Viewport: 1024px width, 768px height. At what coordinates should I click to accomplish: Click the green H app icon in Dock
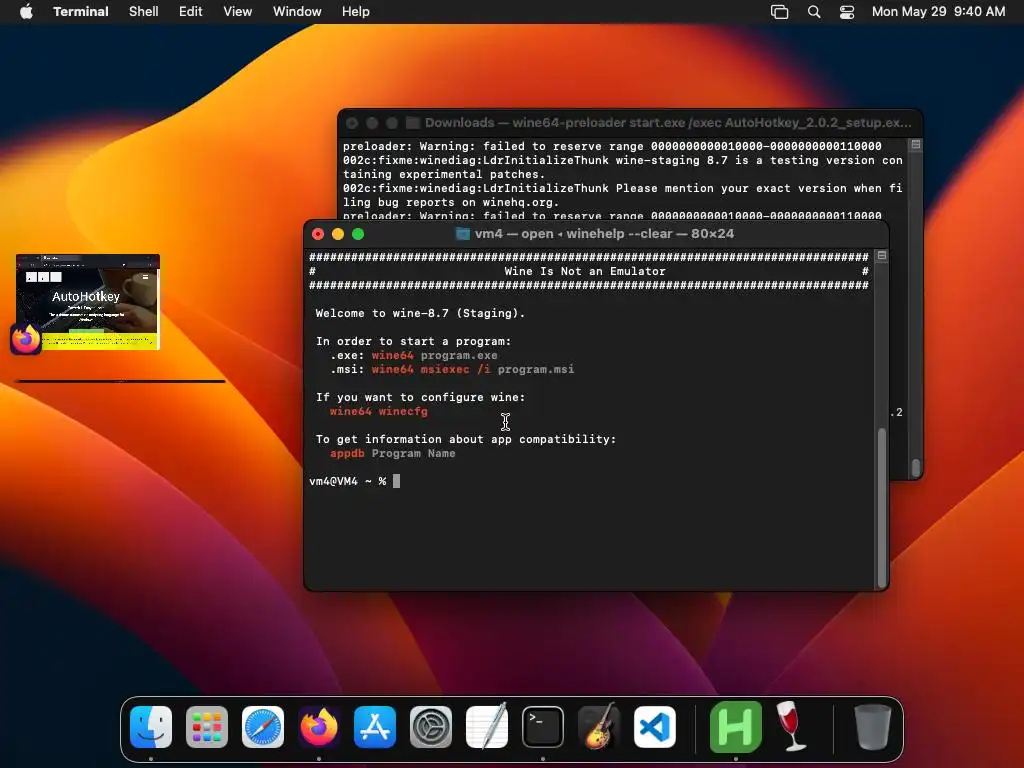tap(736, 727)
